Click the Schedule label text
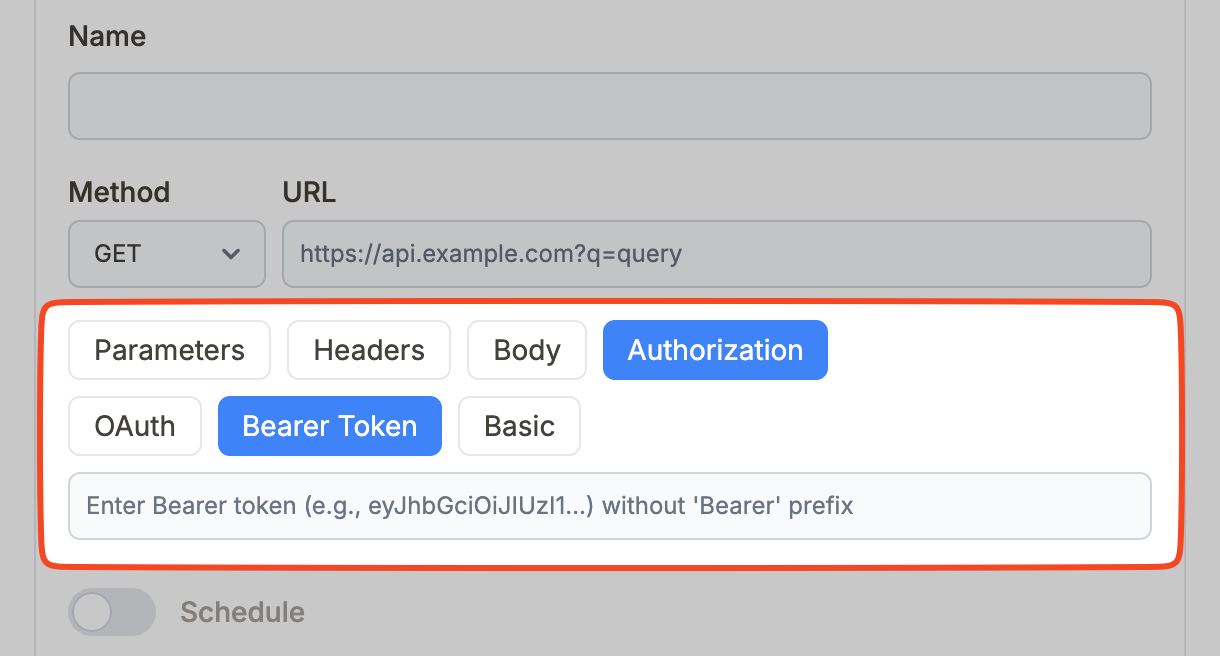 tap(242, 612)
